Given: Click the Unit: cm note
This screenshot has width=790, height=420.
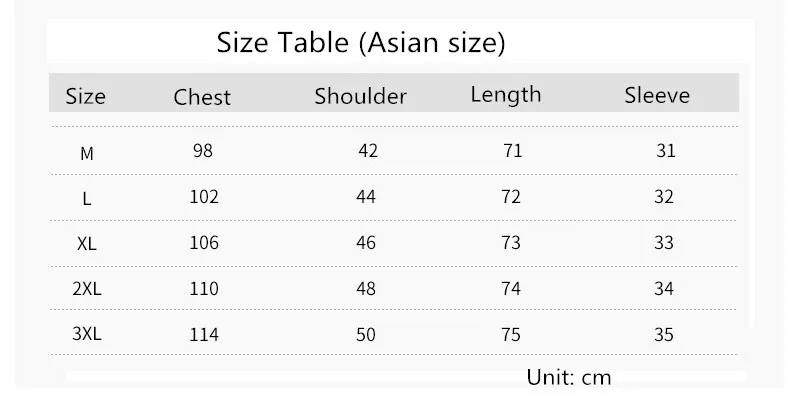Looking at the screenshot, I should coord(569,377).
